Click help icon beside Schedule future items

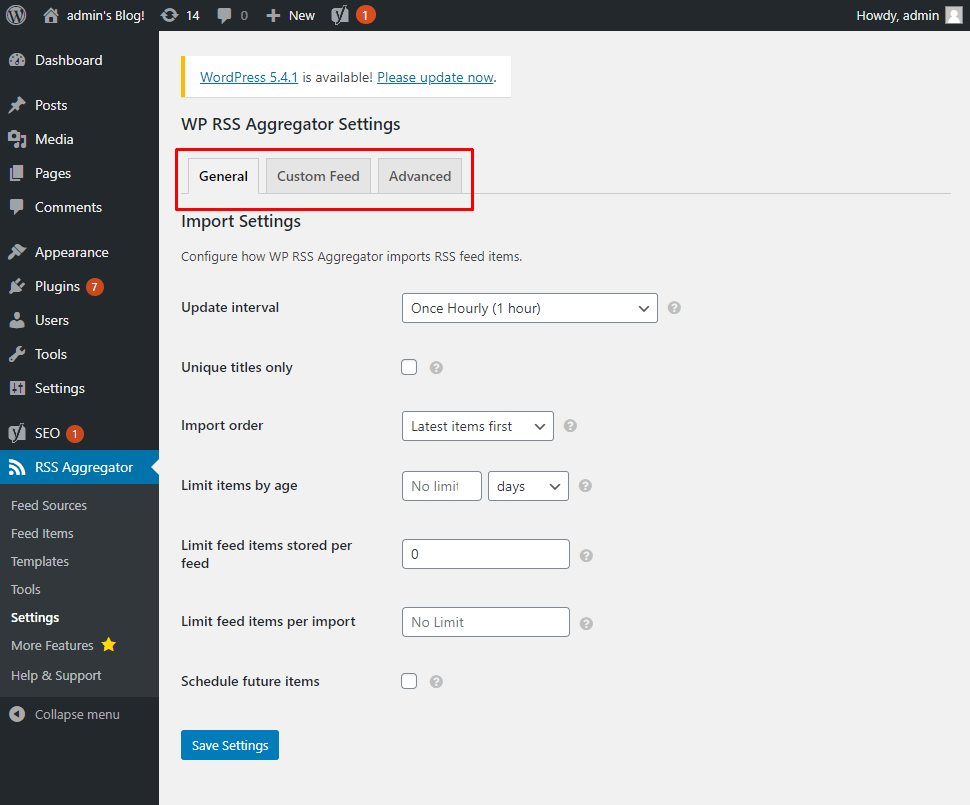[436, 681]
